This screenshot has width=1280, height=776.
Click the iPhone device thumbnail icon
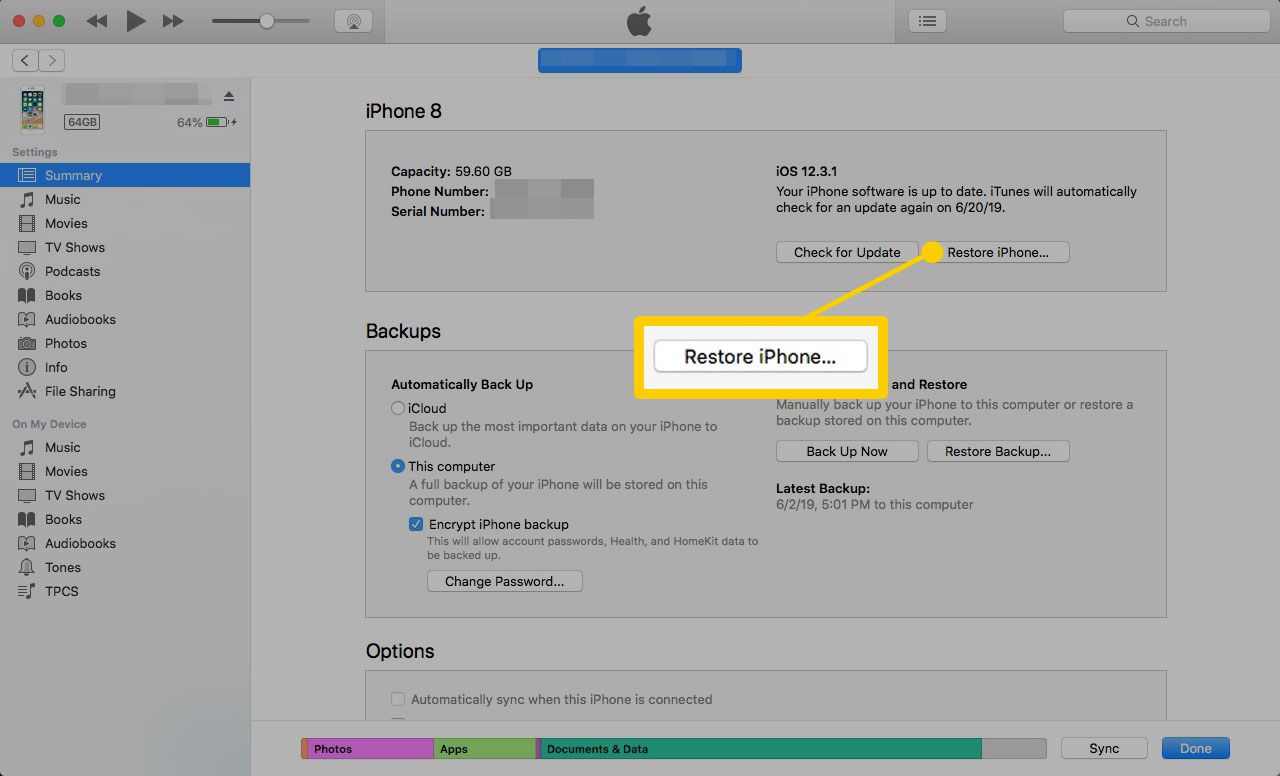[32, 110]
